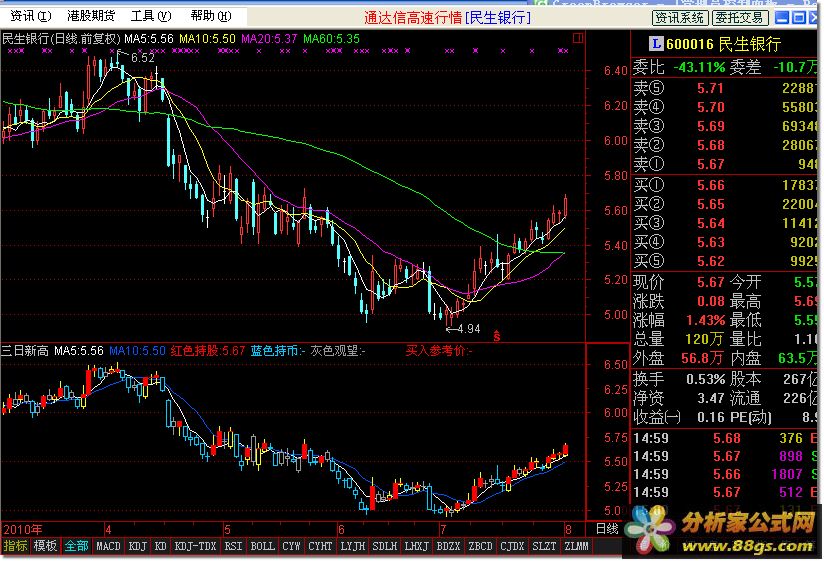Click the 资讯系统 button

coord(679,18)
